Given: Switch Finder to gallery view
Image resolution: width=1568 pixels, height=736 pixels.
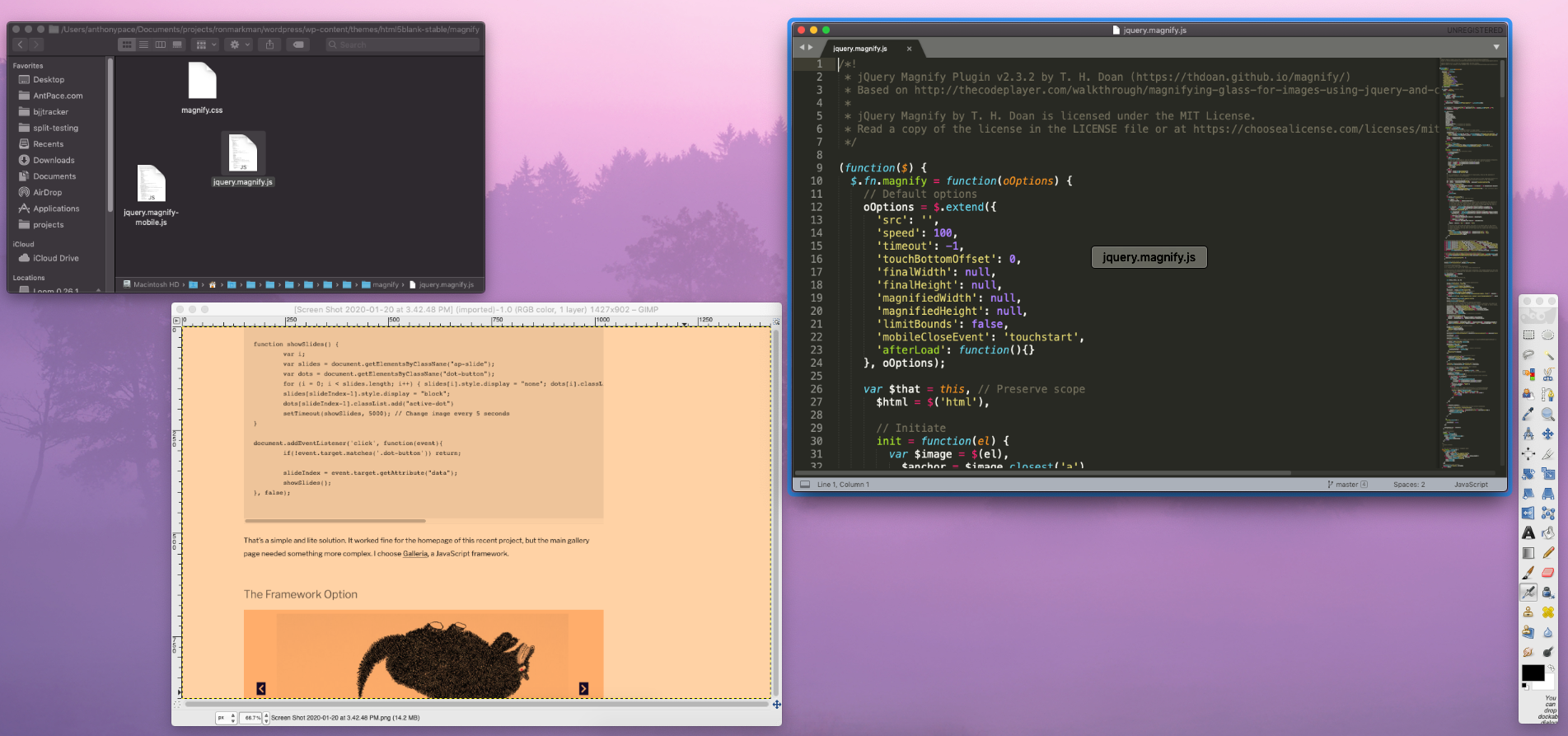Looking at the screenshot, I should (176, 45).
